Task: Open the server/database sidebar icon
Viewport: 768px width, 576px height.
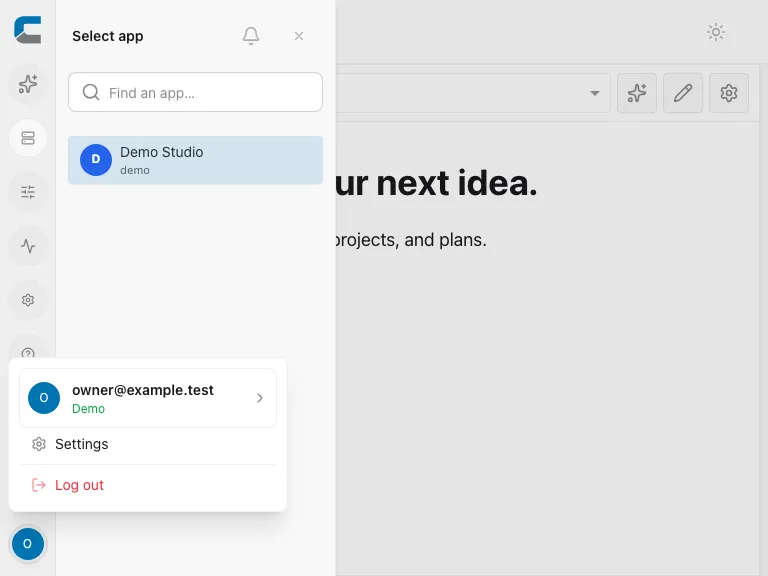Action: pyautogui.click(x=28, y=138)
